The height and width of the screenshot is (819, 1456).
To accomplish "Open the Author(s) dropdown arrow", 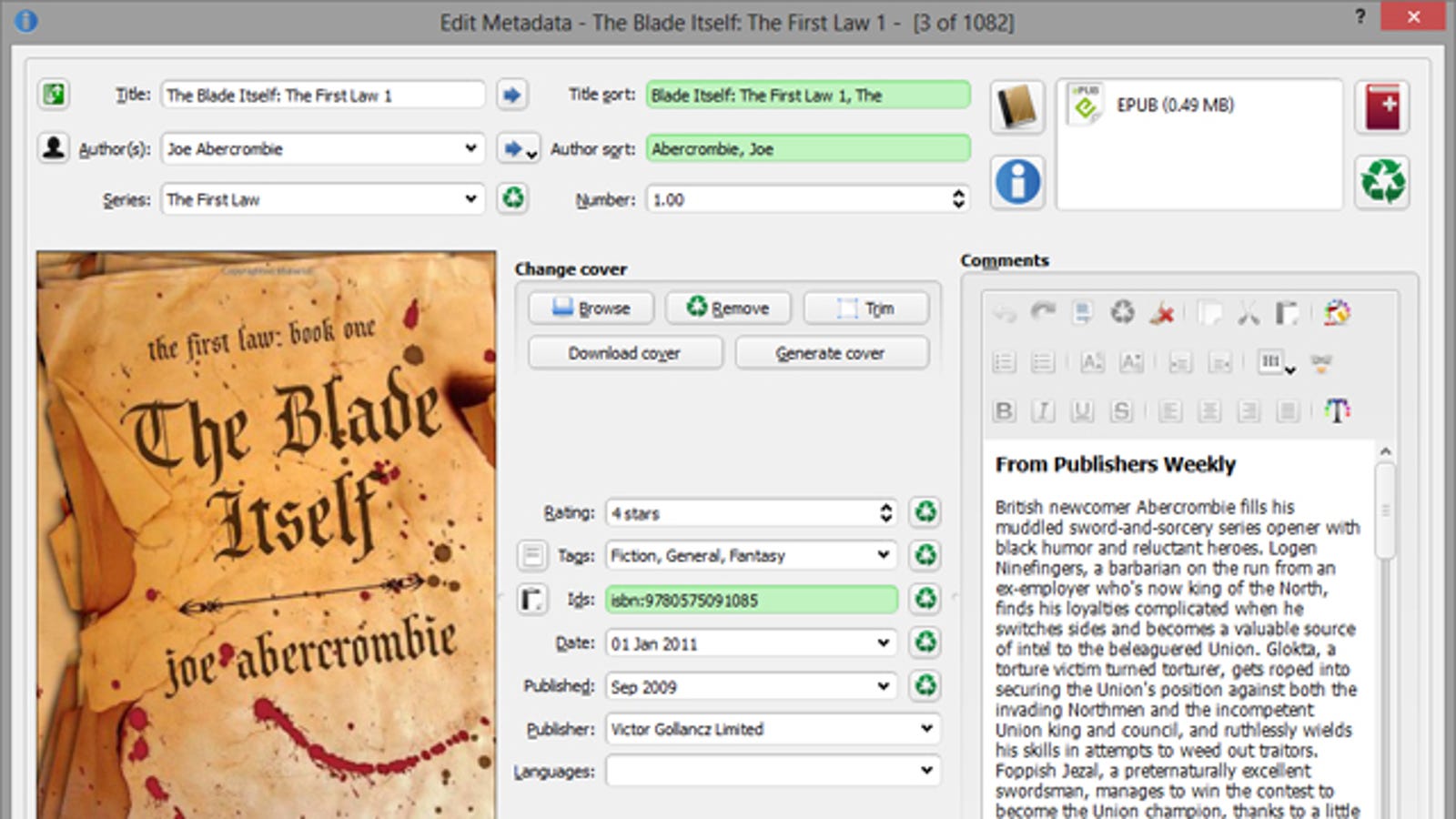I will click(470, 147).
